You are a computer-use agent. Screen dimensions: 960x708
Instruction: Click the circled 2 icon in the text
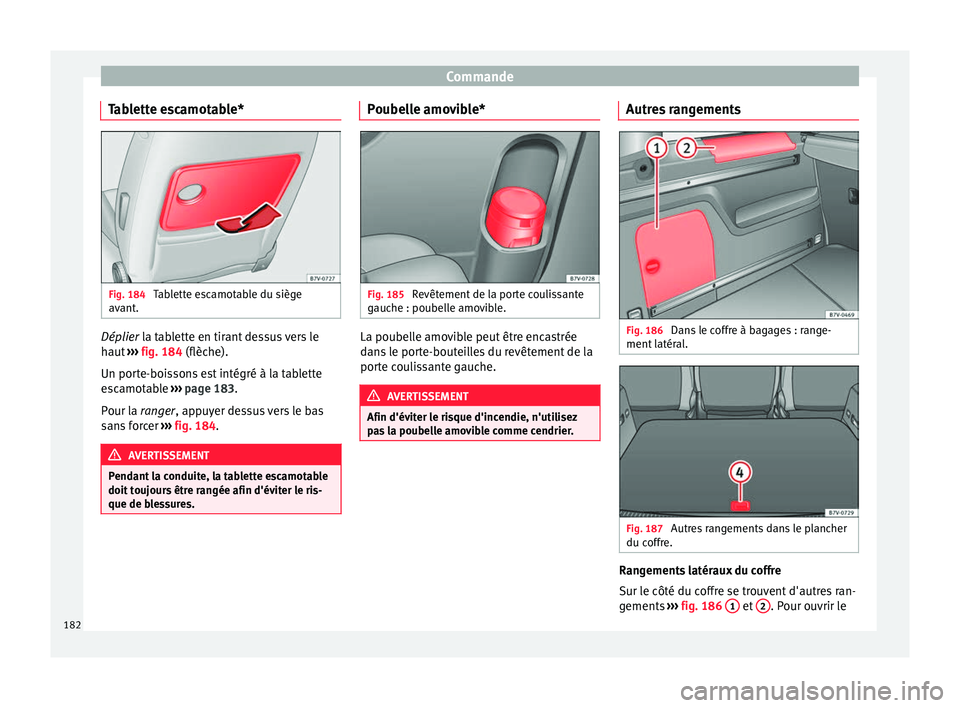(x=763, y=606)
